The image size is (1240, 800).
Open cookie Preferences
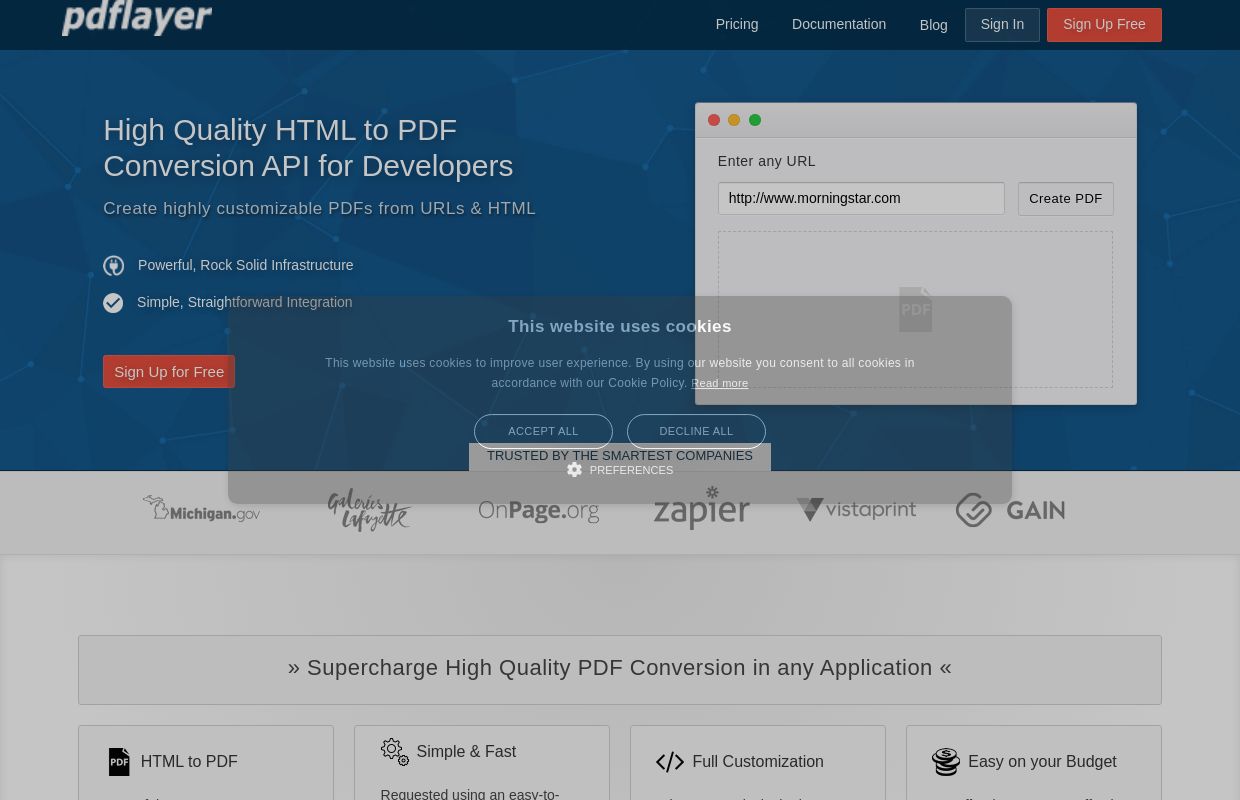point(620,470)
